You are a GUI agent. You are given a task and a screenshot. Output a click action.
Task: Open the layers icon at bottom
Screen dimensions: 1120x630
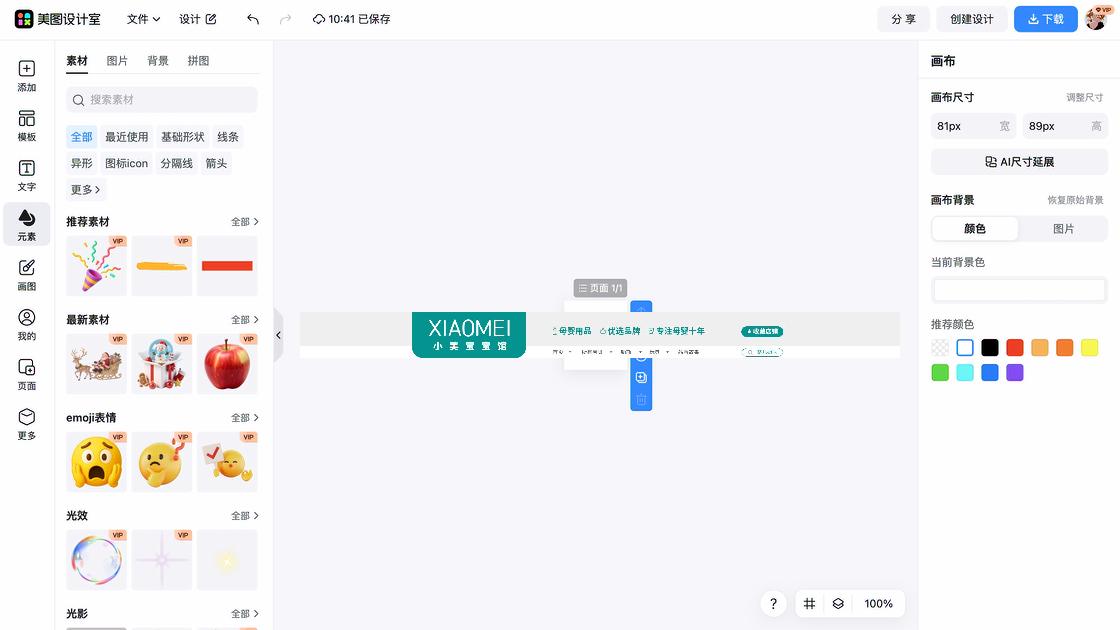(x=839, y=604)
